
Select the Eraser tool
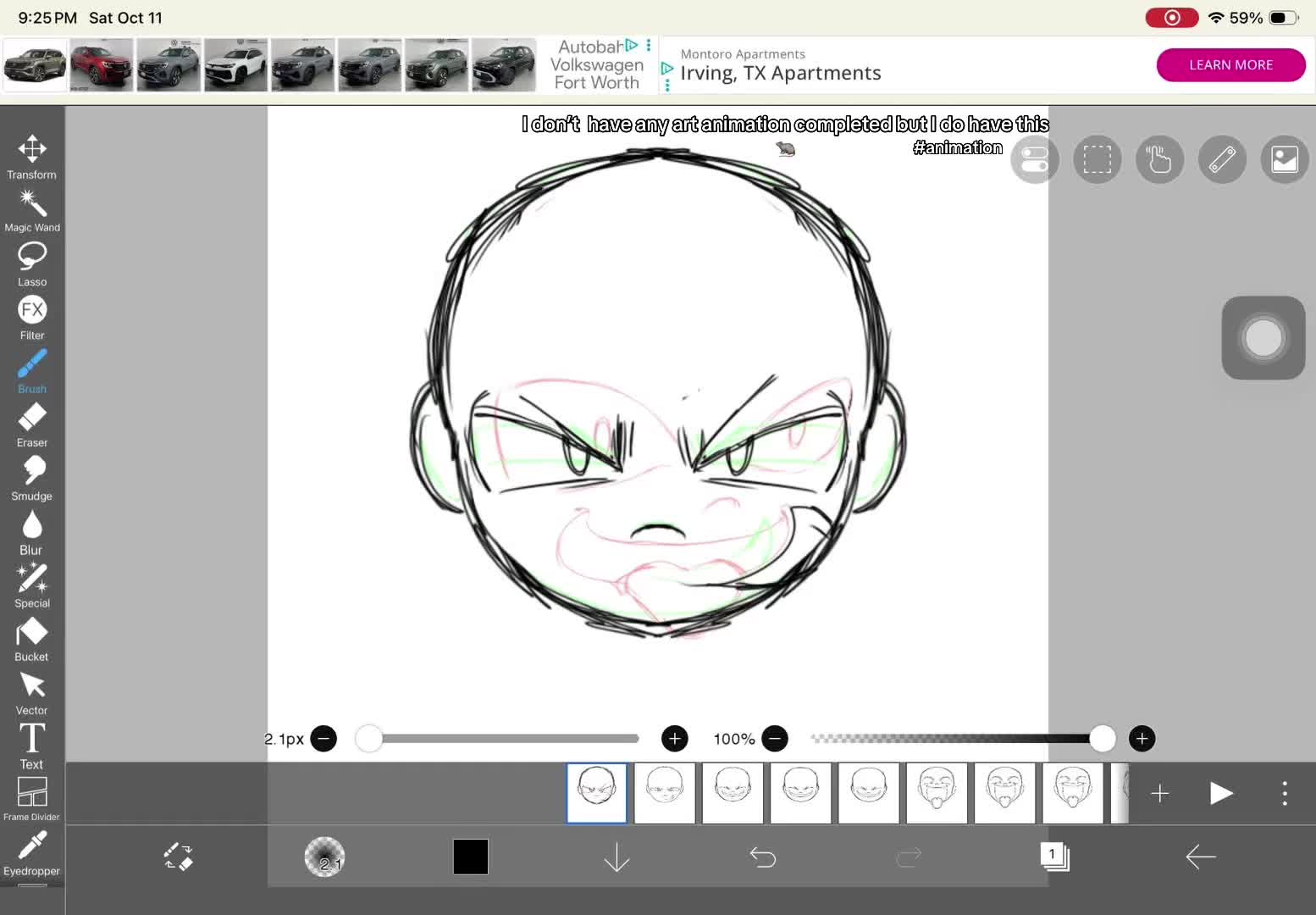coord(32,425)
